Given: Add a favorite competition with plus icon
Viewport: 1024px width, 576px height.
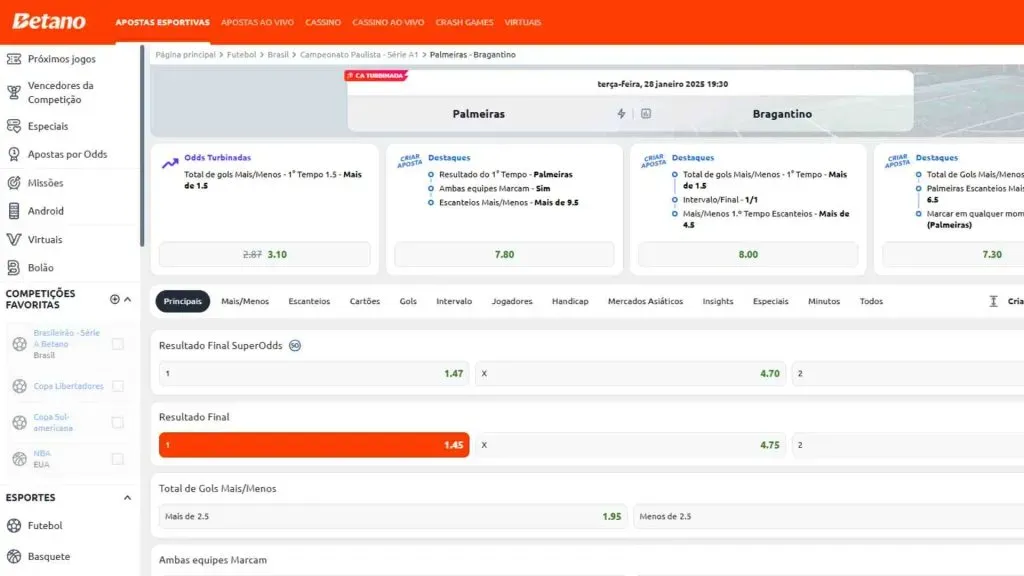Looking at the screenshot, I should coord(114,299).
